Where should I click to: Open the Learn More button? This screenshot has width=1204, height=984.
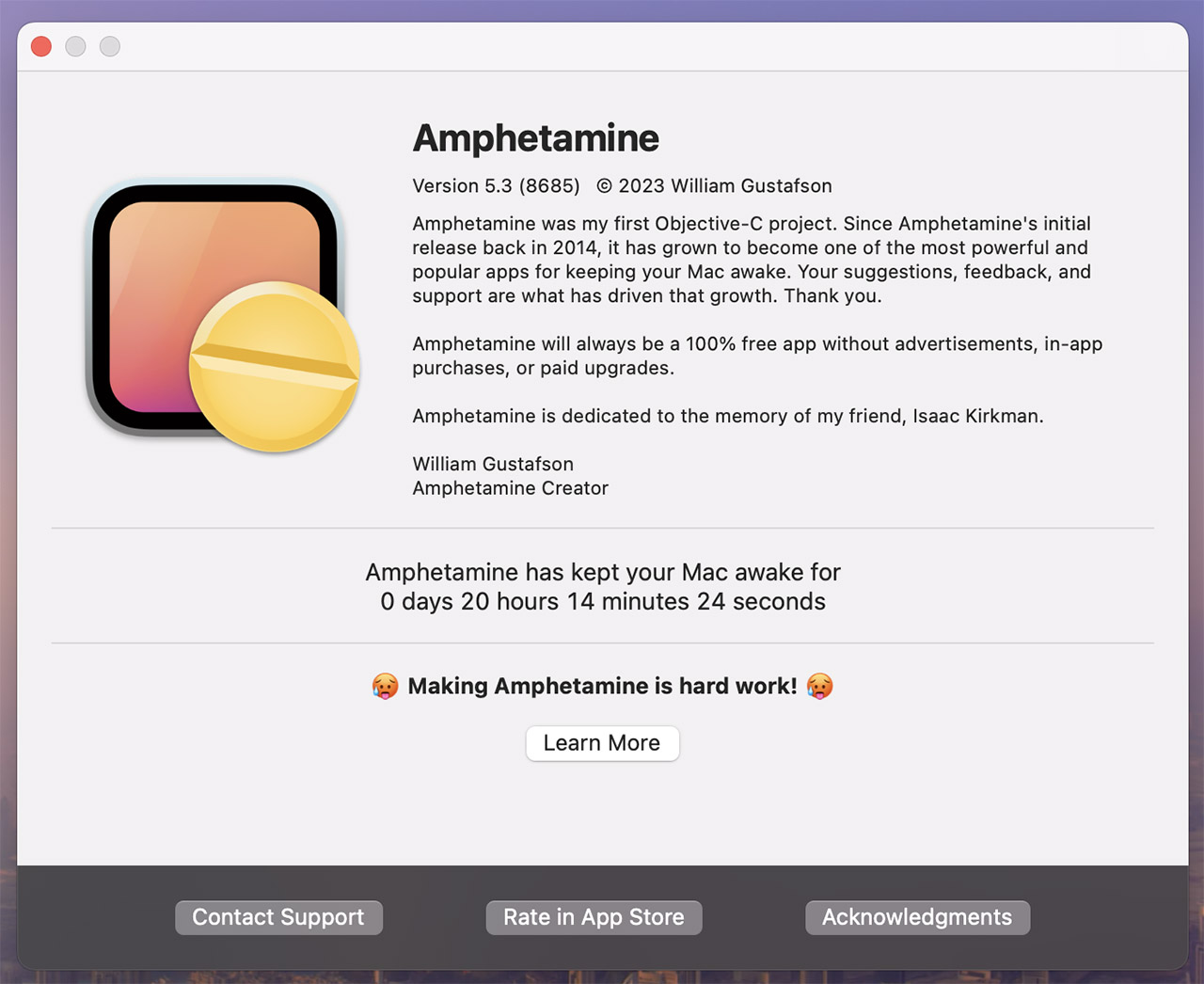(x=602, y=743)
